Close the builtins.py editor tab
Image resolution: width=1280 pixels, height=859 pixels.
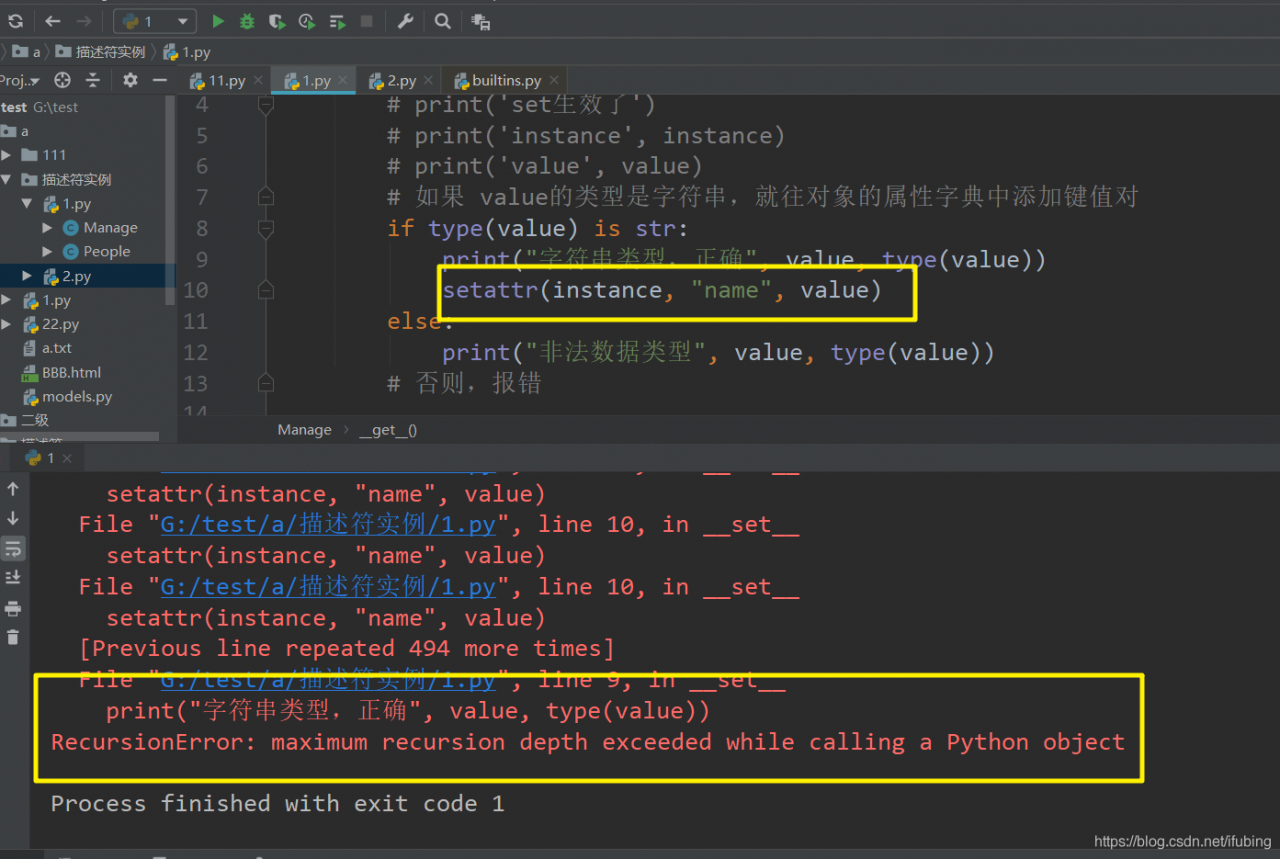tap(555, 81)
